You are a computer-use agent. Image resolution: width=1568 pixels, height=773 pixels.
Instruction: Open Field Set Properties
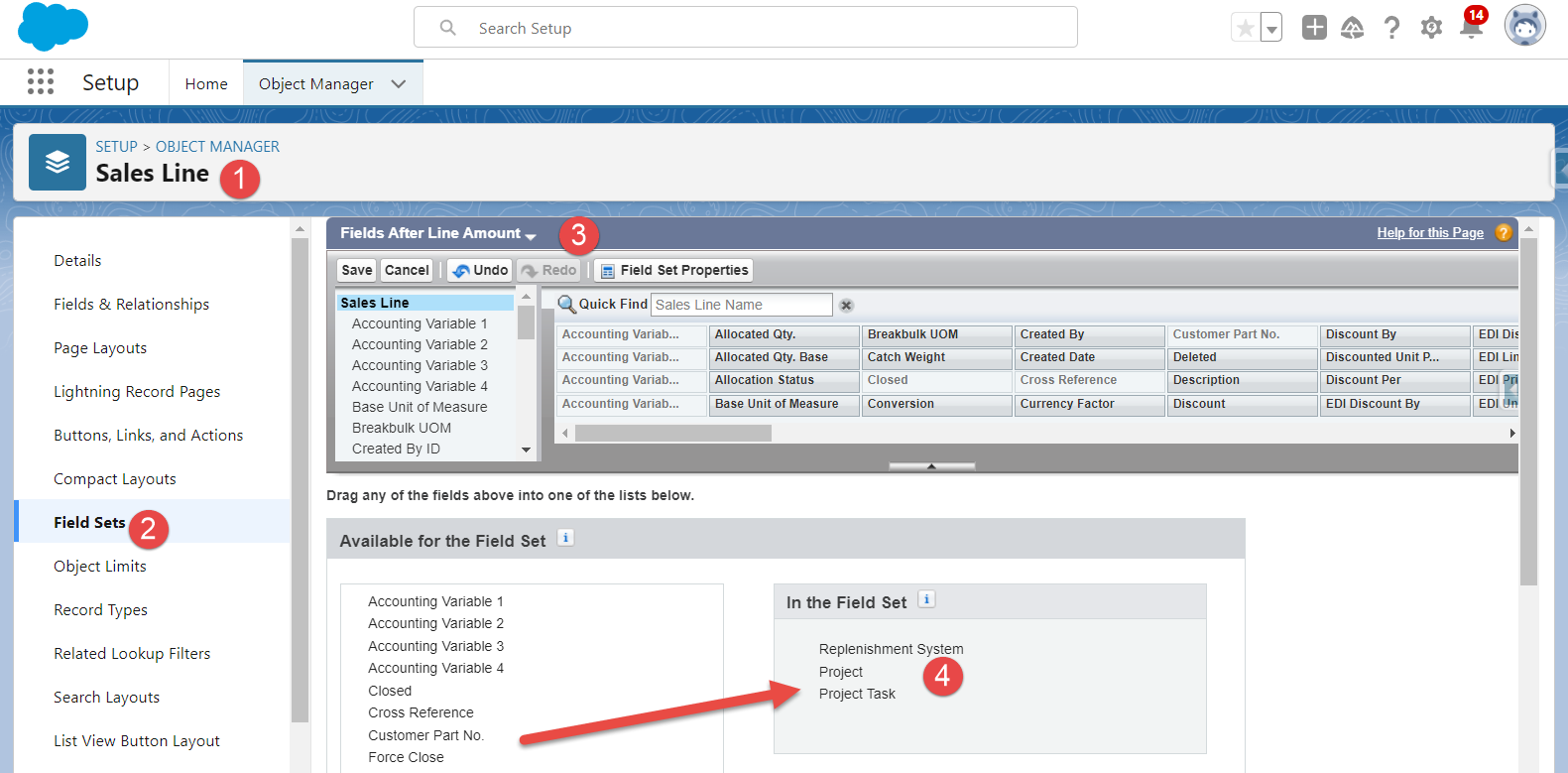pyautogui.click(x=673, y=270)
